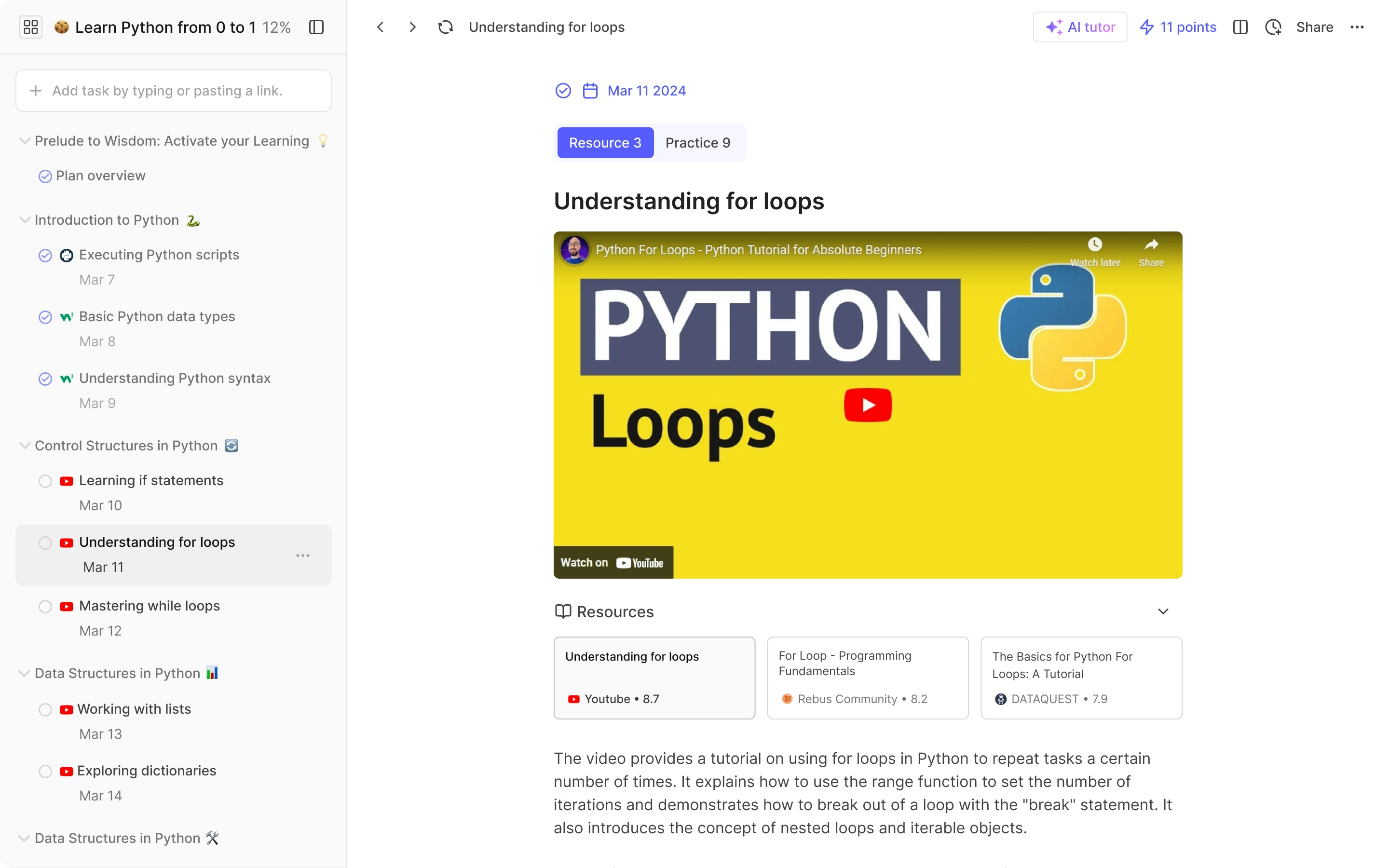
Task: Click the calendar icon next to date
Action: [590, 91]
